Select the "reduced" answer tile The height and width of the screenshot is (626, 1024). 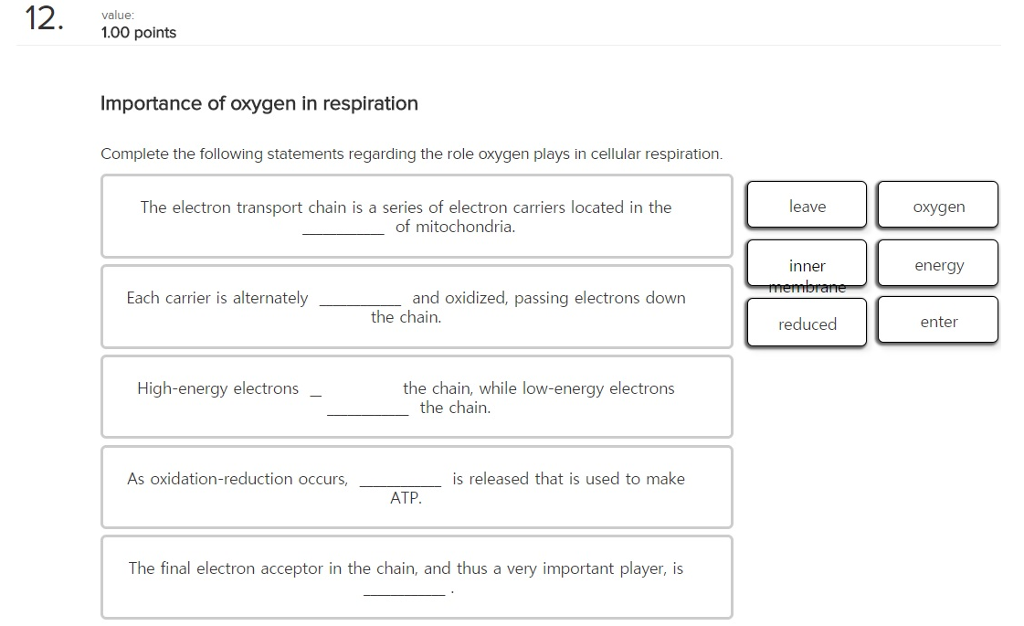(x=806, y=323)
